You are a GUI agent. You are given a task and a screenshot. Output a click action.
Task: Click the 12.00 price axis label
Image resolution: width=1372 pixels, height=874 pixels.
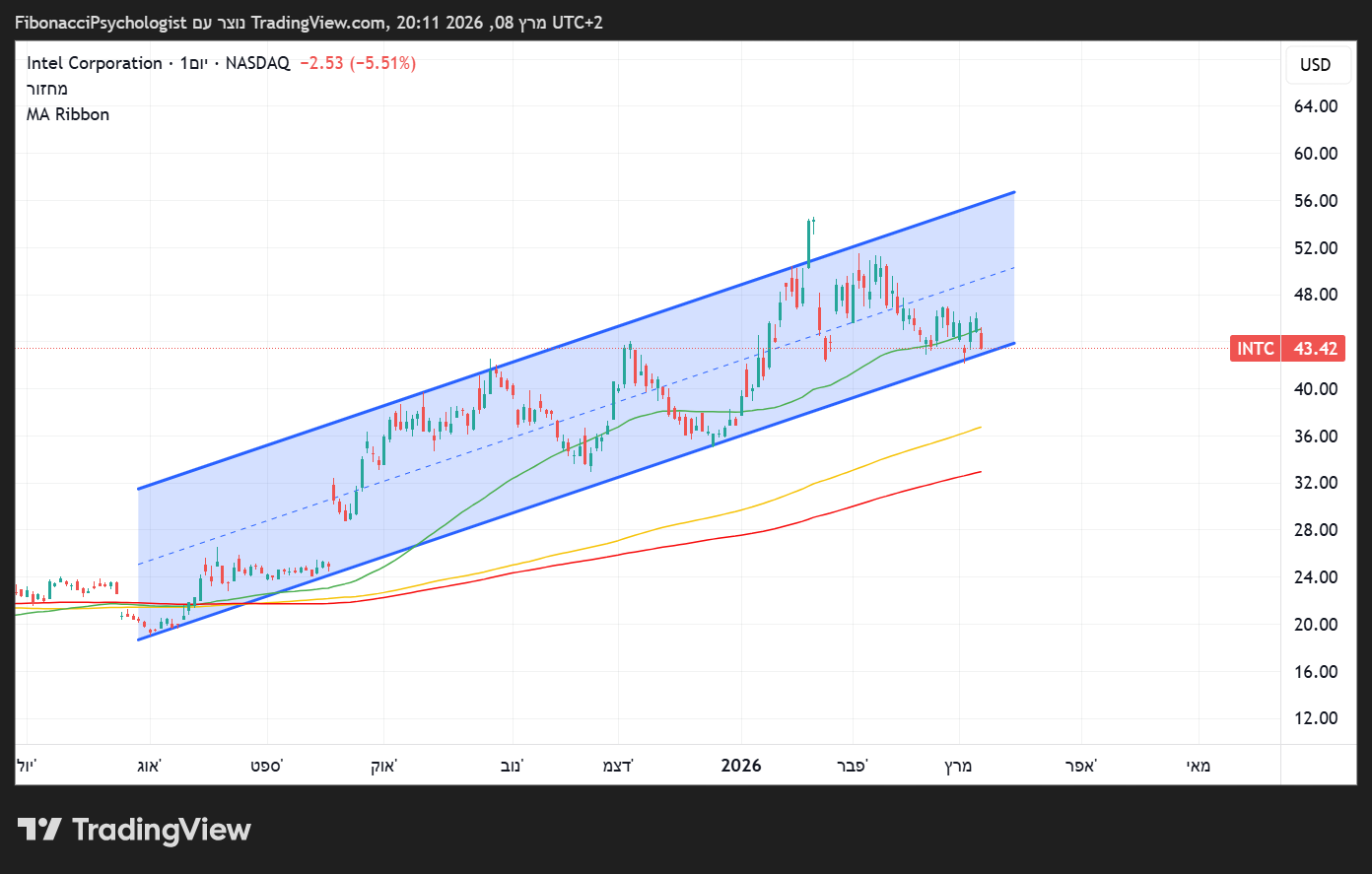point(1316,718)
